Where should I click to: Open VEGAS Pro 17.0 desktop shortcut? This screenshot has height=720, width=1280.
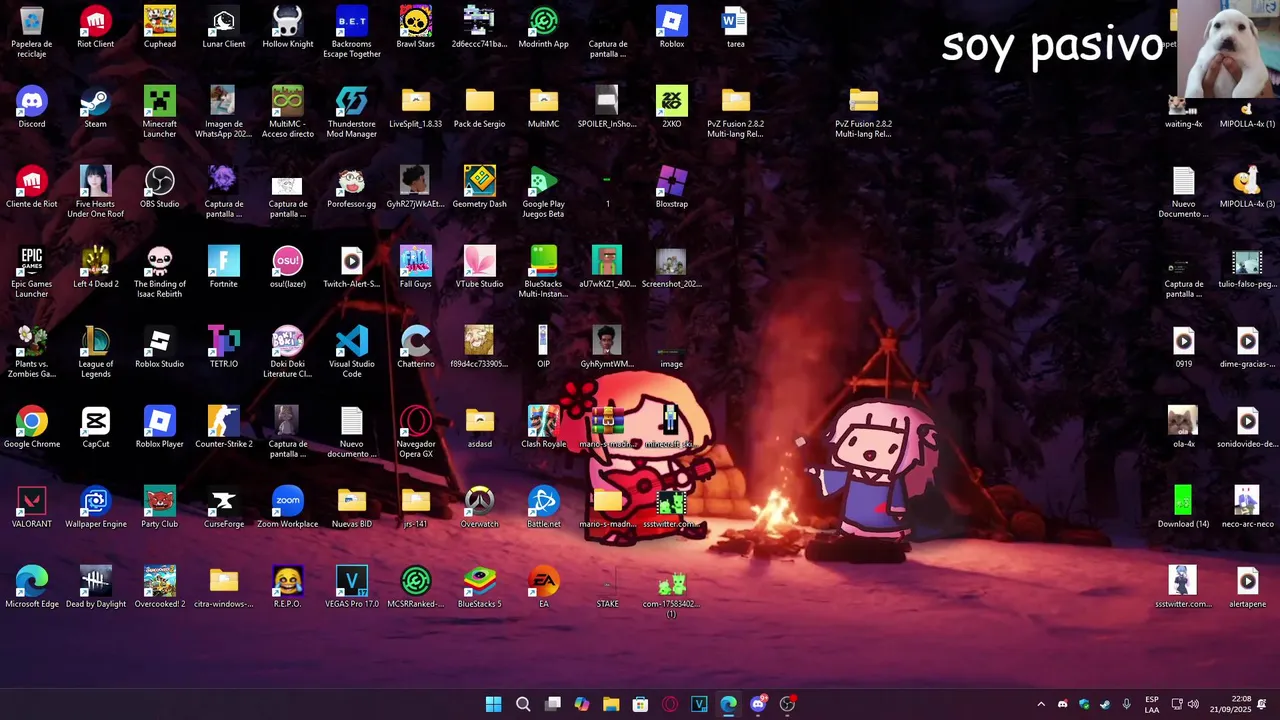coord(352,587)
